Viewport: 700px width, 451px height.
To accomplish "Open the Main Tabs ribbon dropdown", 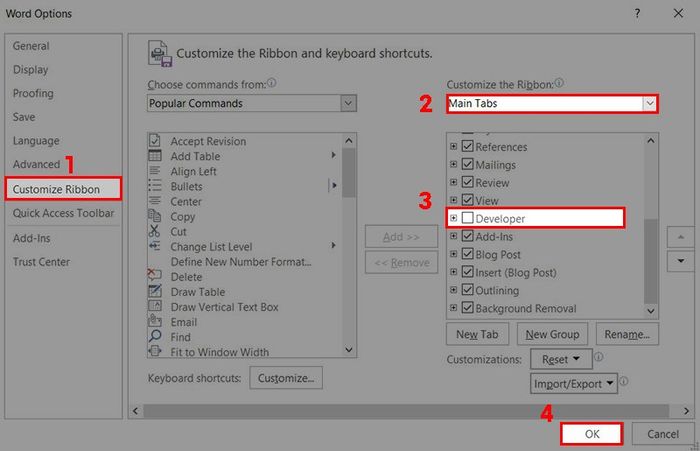I will [650, 104].
